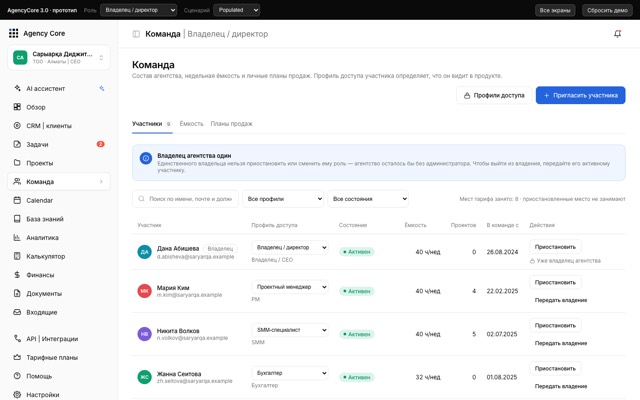Expand the Сарыарқа Диджит agency switcher
This screenshot has width=640, height=400.
(59, 58)
